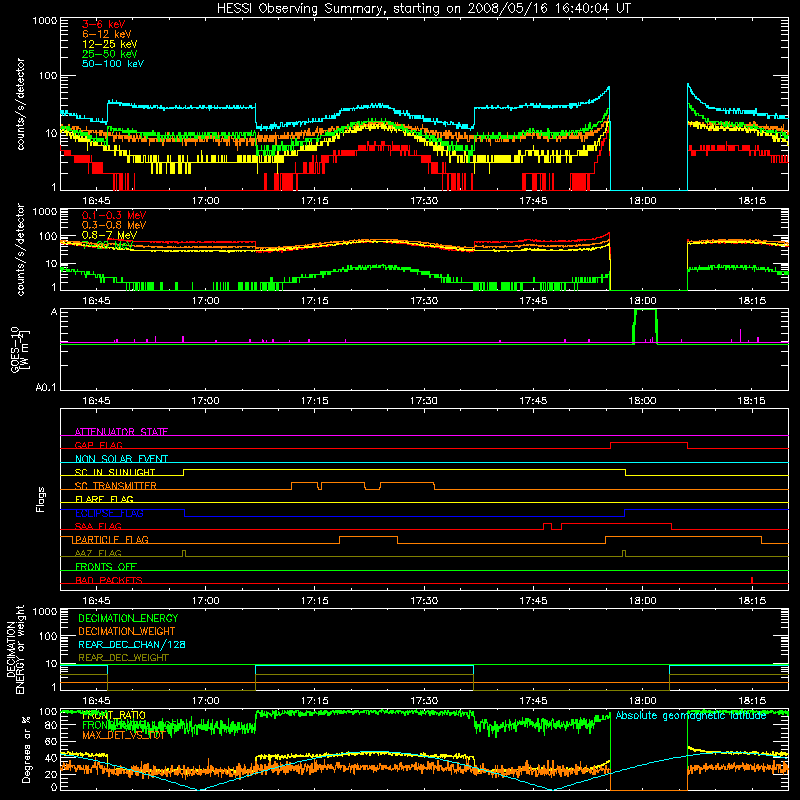The height and width of the screenshot is (800, 800).
Task: Click the MAX_DET_VS_TOT legend label
Action: tap(123, 735)
